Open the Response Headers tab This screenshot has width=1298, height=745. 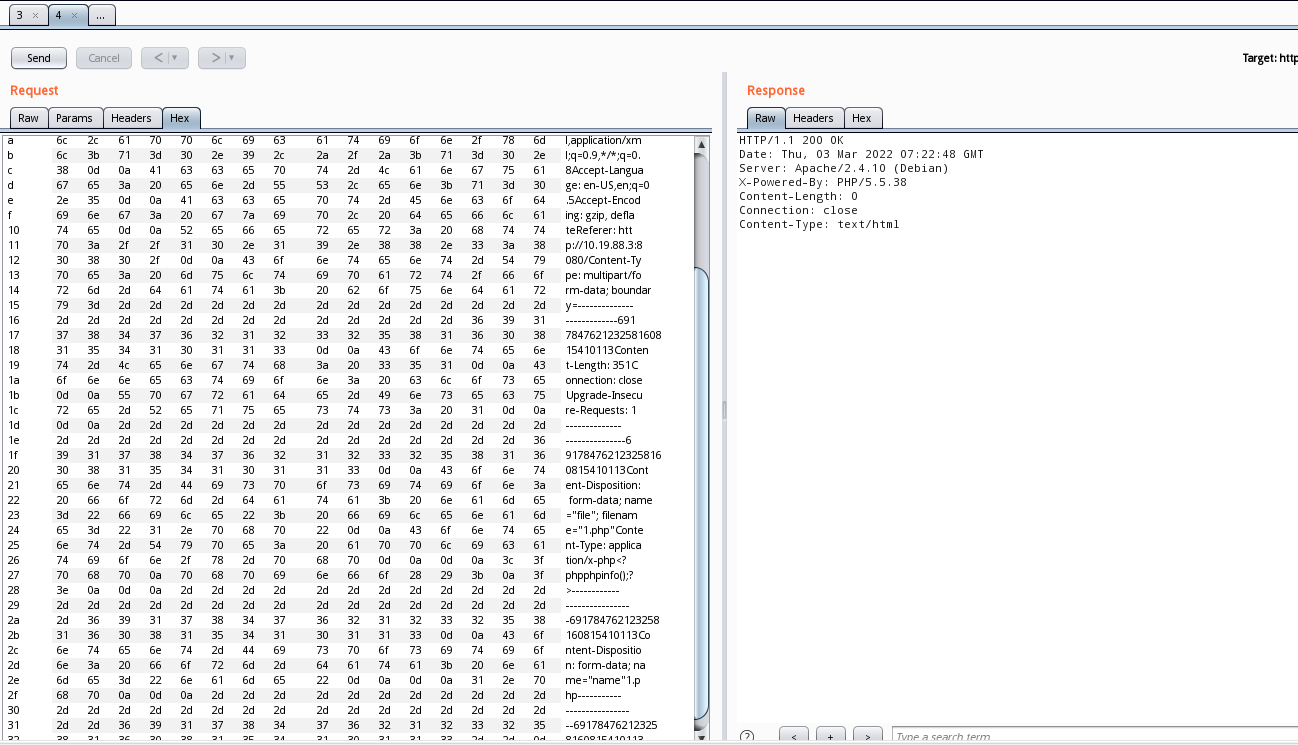[813, 118]
